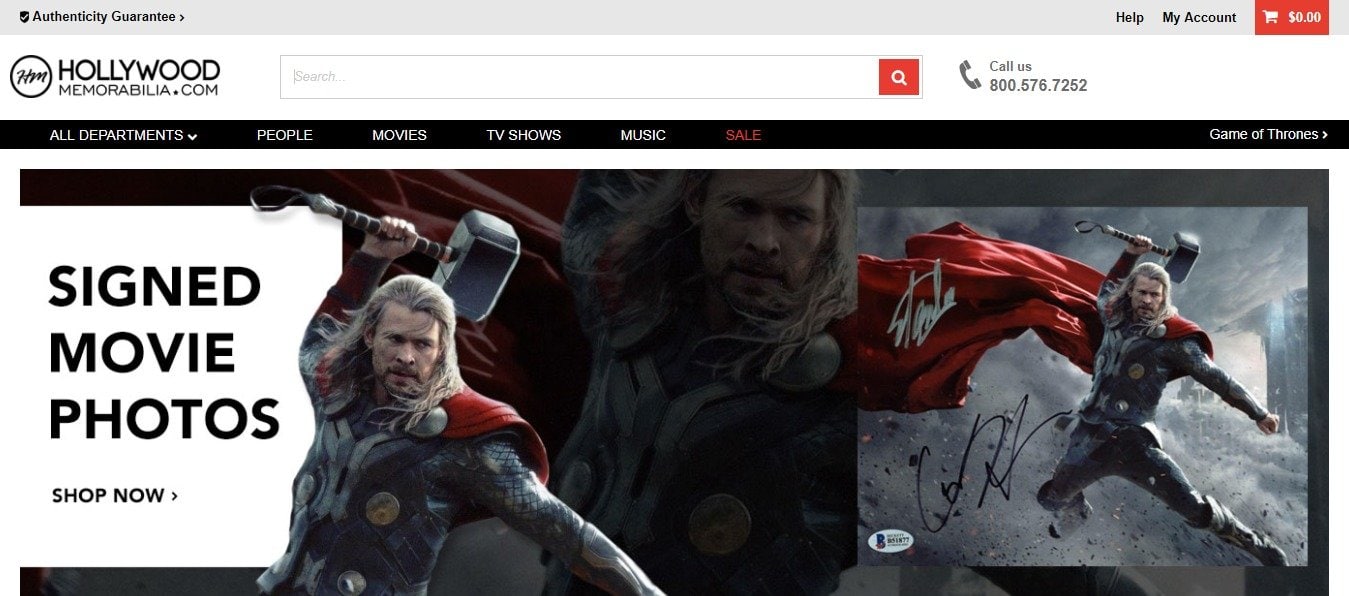Click the phone number 800.576.7252
The image size is (1349, 596).
point(1038,86)
